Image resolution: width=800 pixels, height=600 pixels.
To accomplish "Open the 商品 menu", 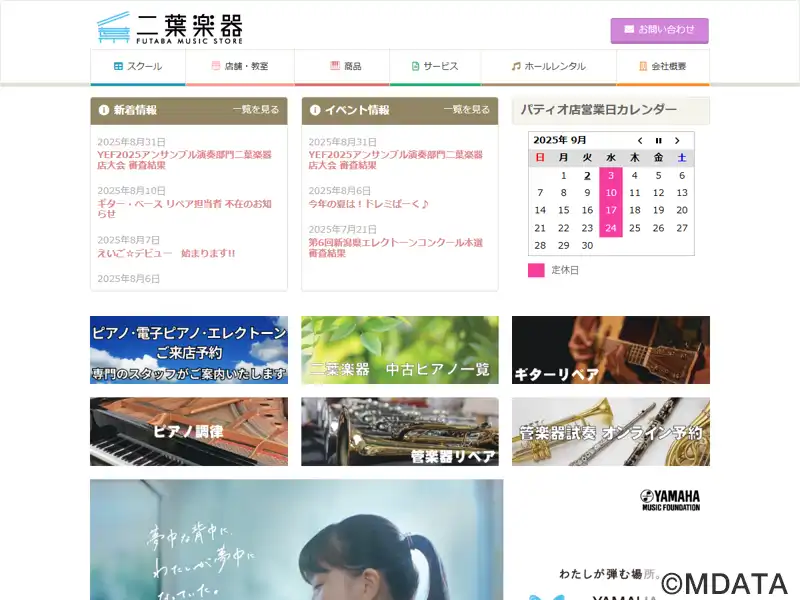I will 342,67.
